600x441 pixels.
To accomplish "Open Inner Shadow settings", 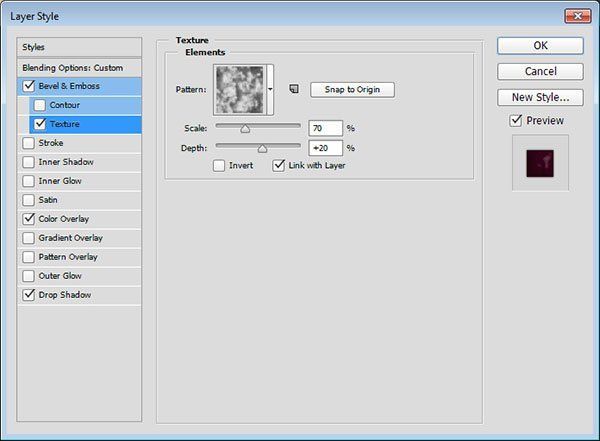I will (79, 162).
